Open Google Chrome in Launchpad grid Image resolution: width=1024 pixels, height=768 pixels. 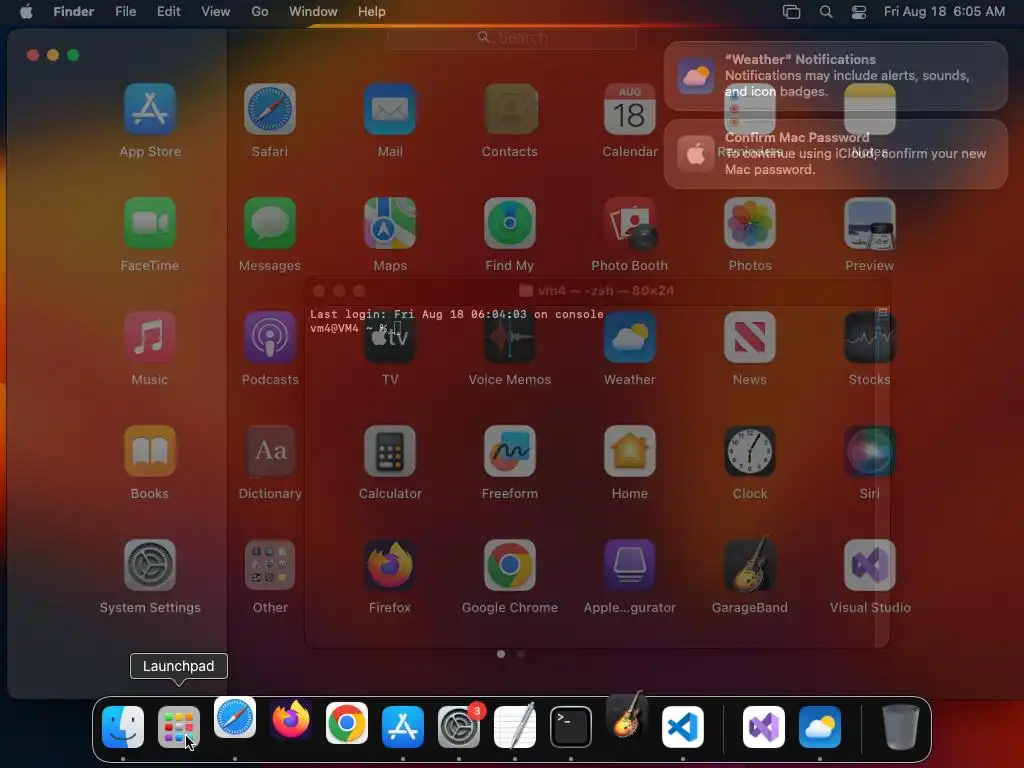click(510, 565)
